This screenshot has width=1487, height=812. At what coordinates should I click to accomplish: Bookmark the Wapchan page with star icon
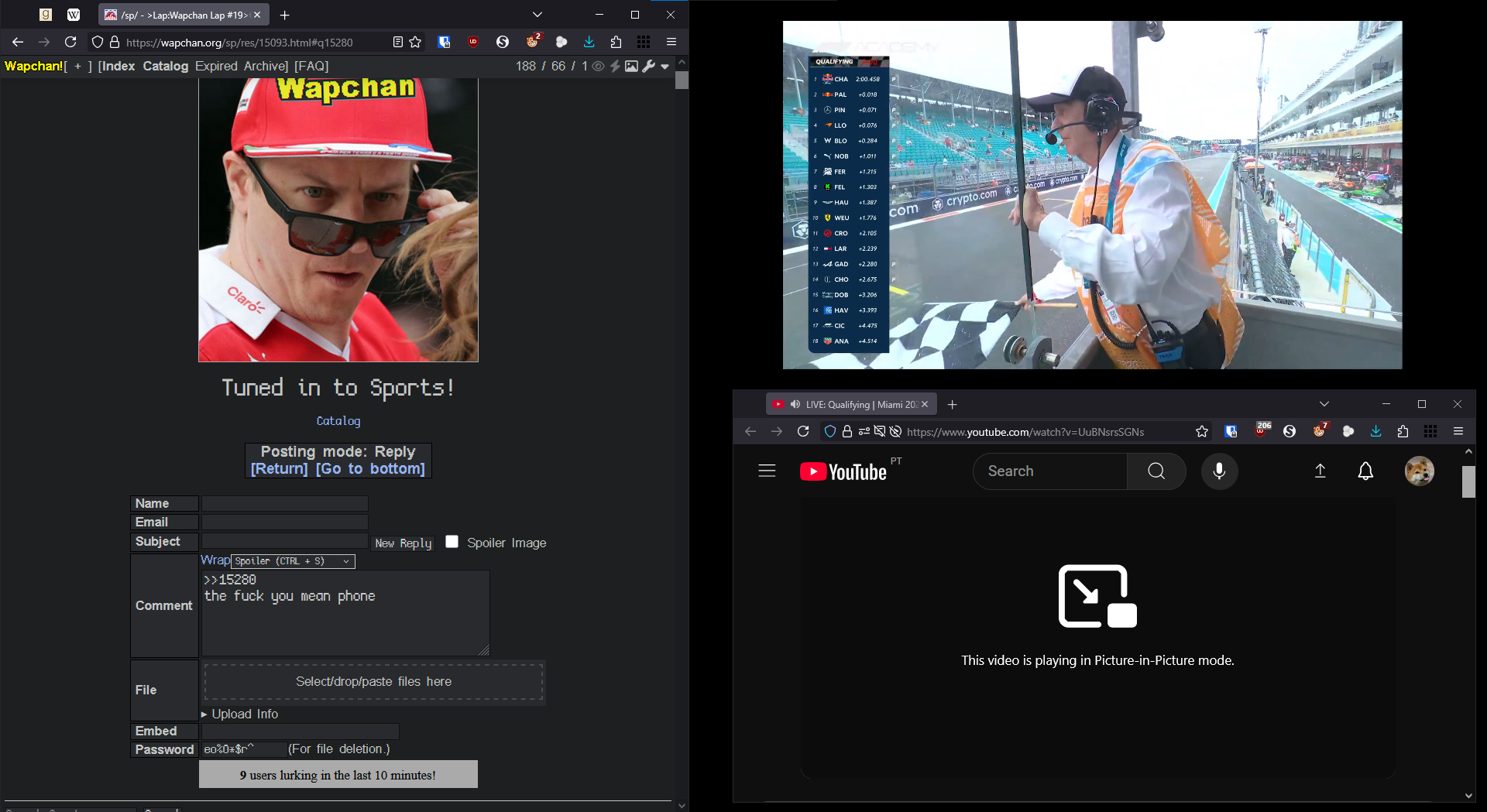(416, 42)
